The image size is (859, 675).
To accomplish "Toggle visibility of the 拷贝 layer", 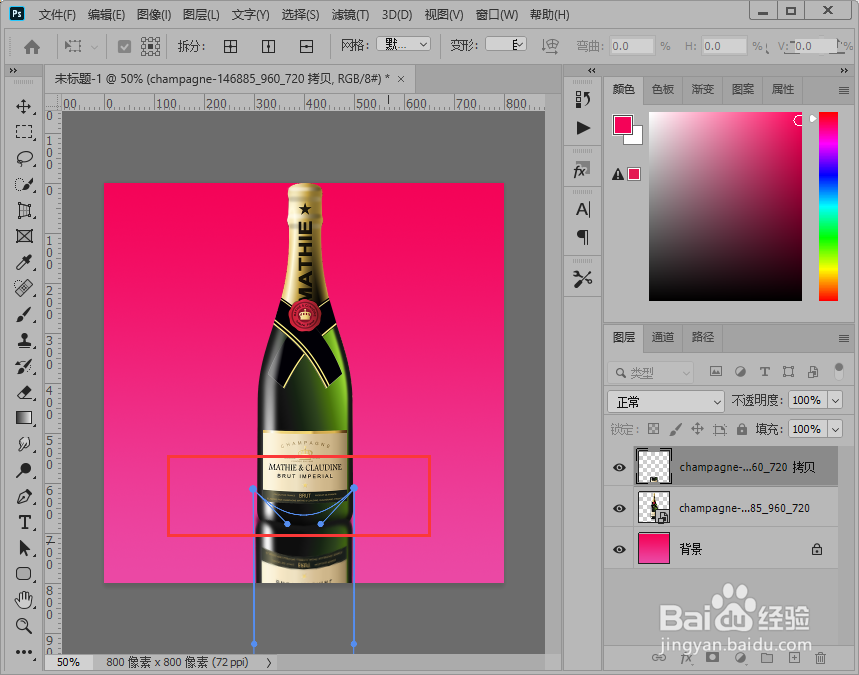I will pyautogui.click(x=619, y=467).
